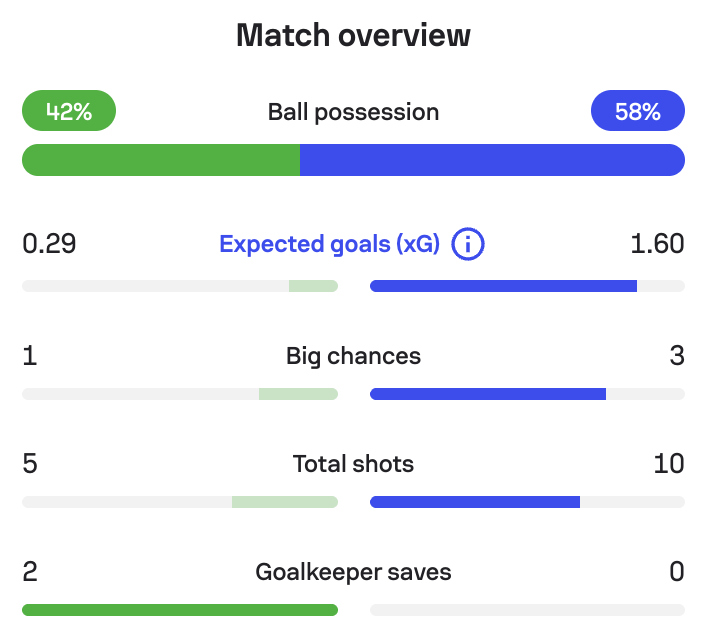This screenshot has height=642, width=714.
Task: Click the Ball possession label
Action: pyautogui.click(x=353, y=112)
